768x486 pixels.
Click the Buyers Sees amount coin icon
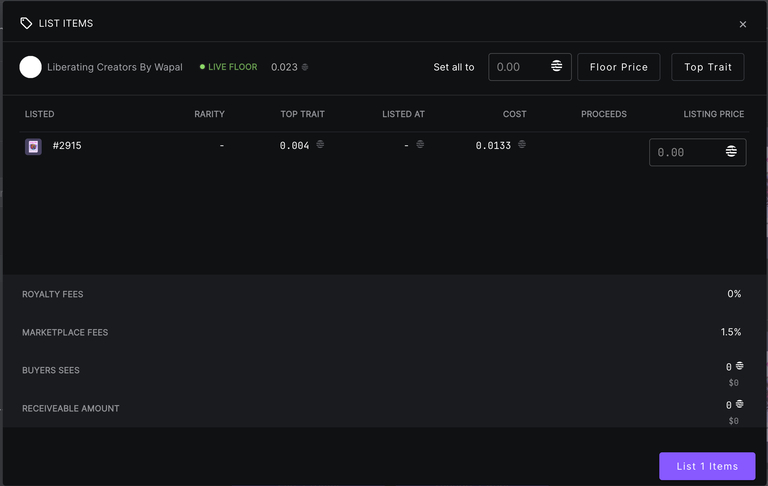point(739,366)
